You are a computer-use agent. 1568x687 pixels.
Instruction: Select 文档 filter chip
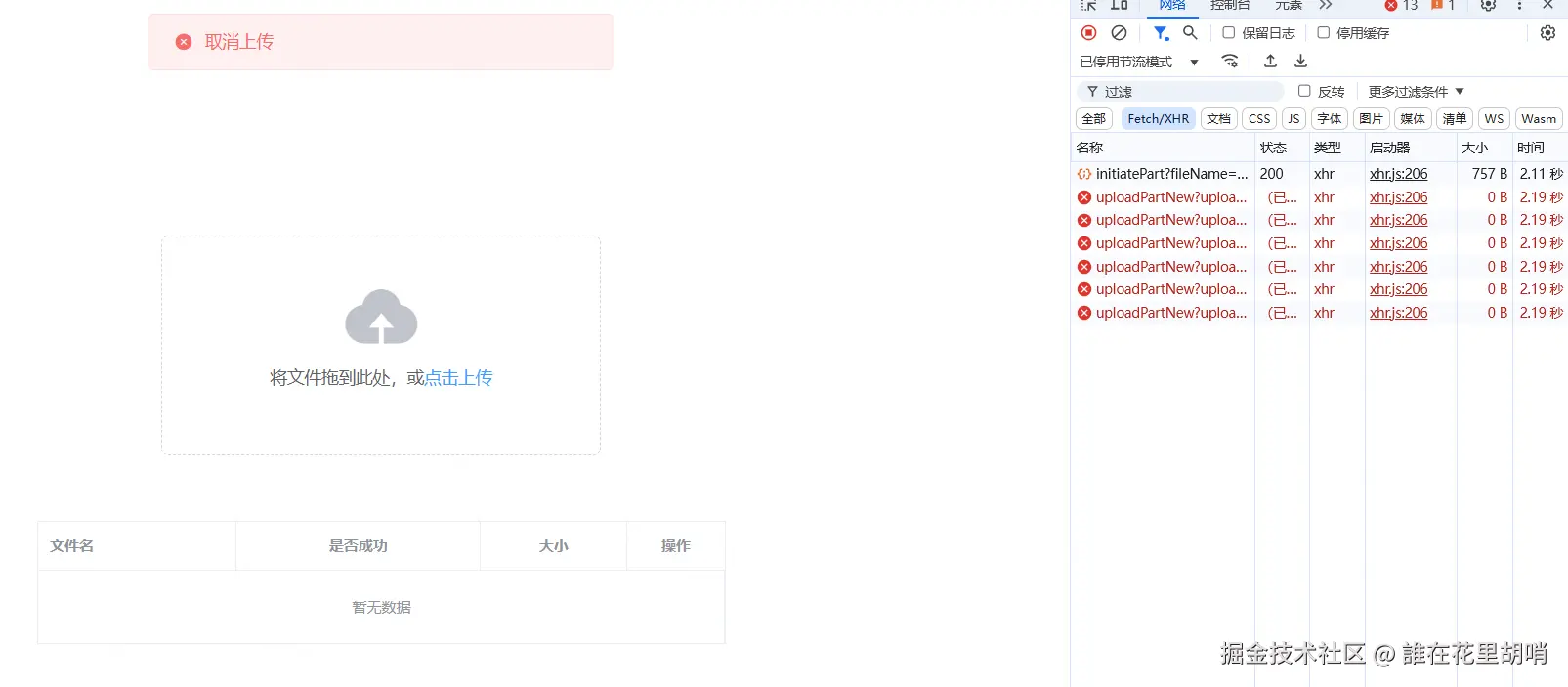point(1218,119)
